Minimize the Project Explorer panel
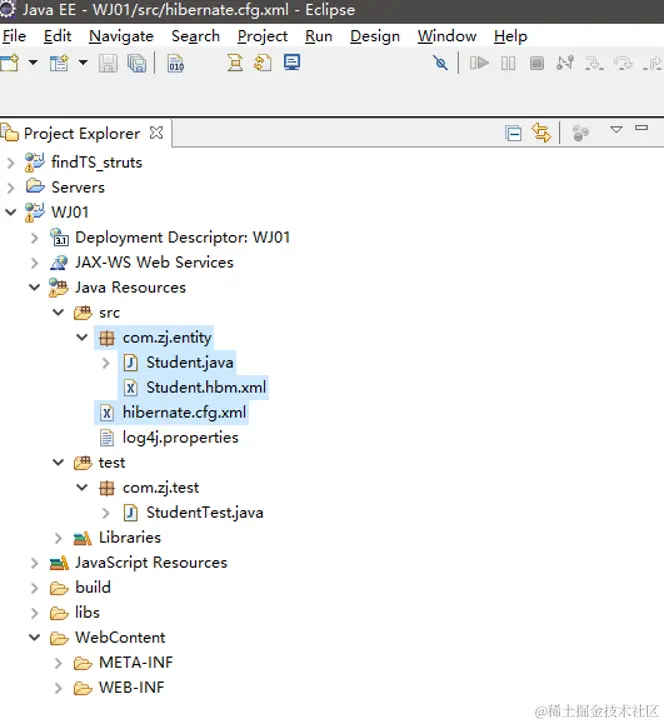This screenshot has height=724, width=664. tap(641, 128)
